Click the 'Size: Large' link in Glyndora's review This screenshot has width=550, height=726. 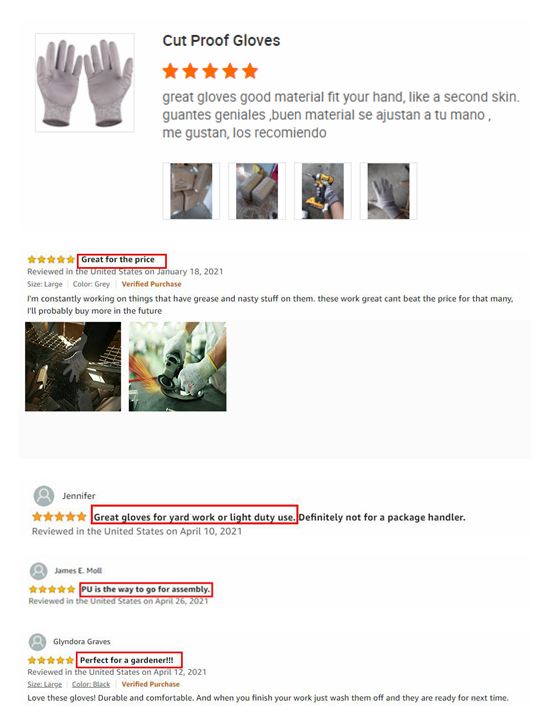pos(44,684)
